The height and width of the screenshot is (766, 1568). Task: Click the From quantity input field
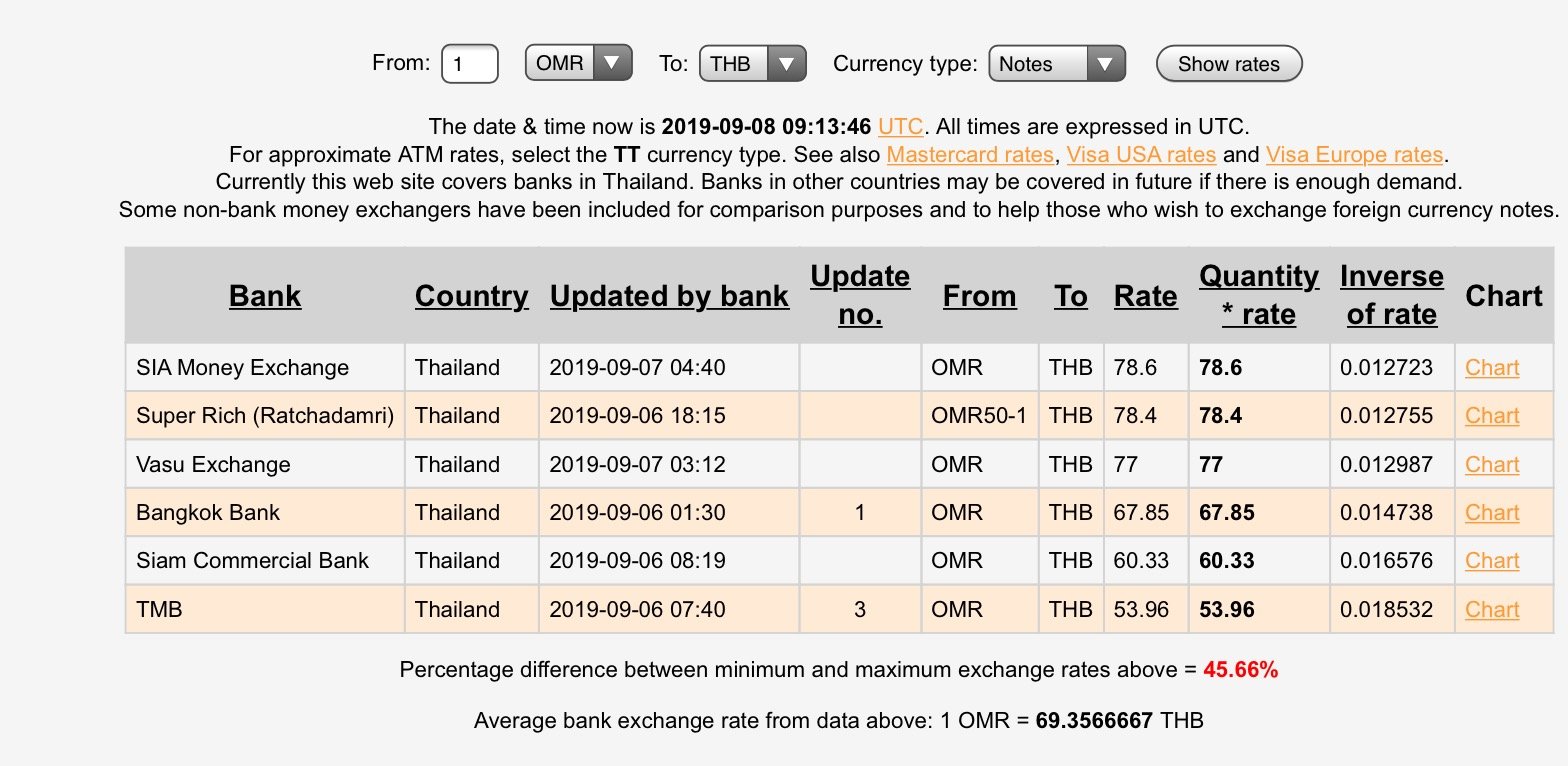tap(469, 64)
